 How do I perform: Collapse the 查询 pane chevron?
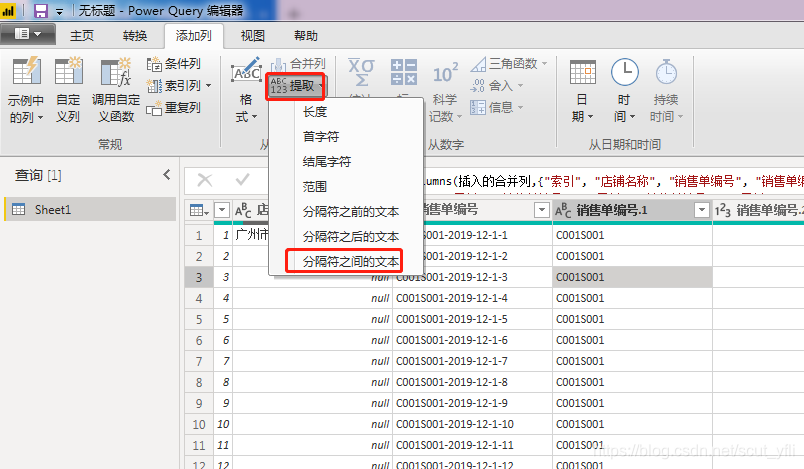(x=167, y=175)
